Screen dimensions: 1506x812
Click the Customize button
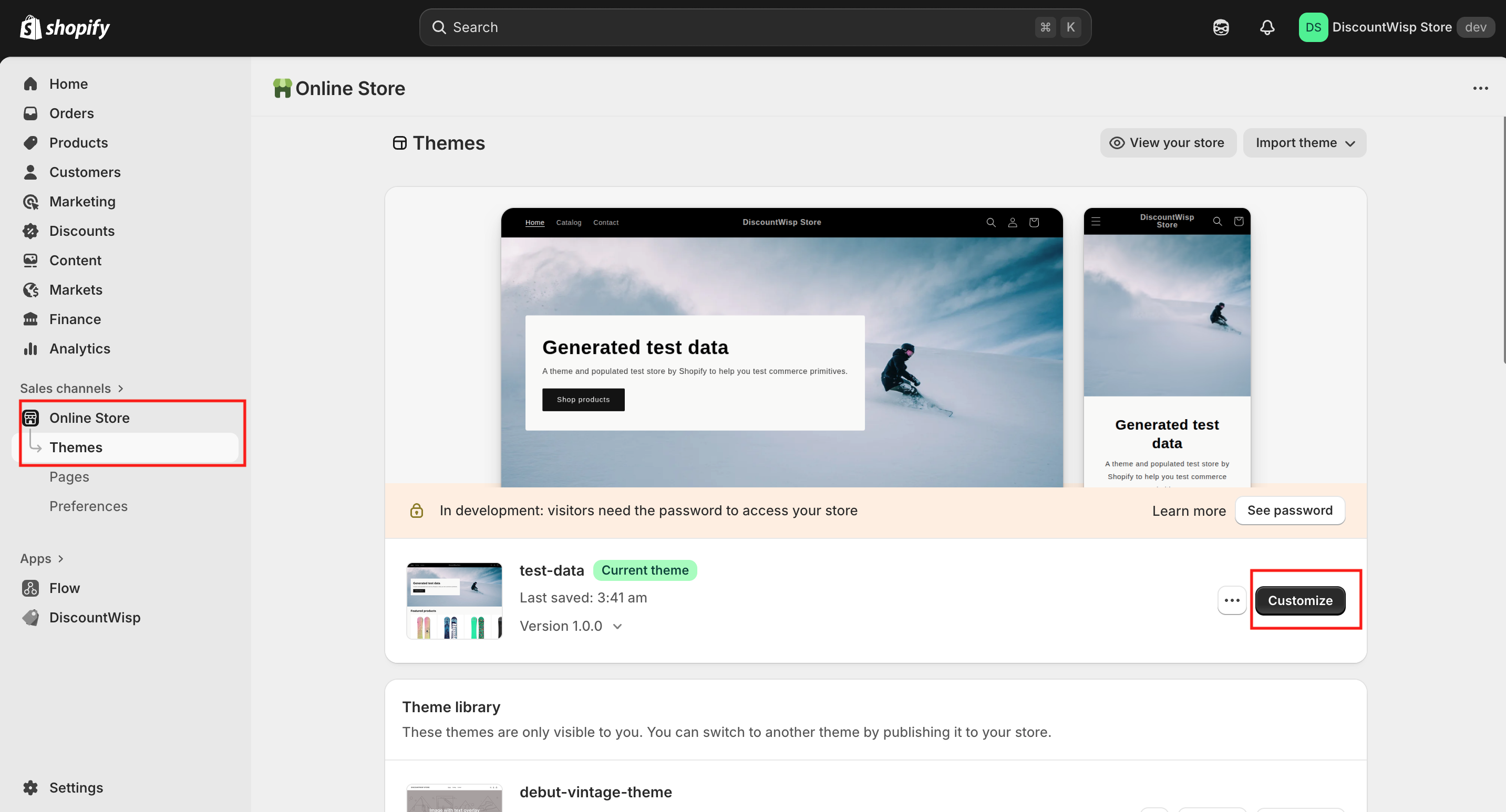click(1299, 600)
